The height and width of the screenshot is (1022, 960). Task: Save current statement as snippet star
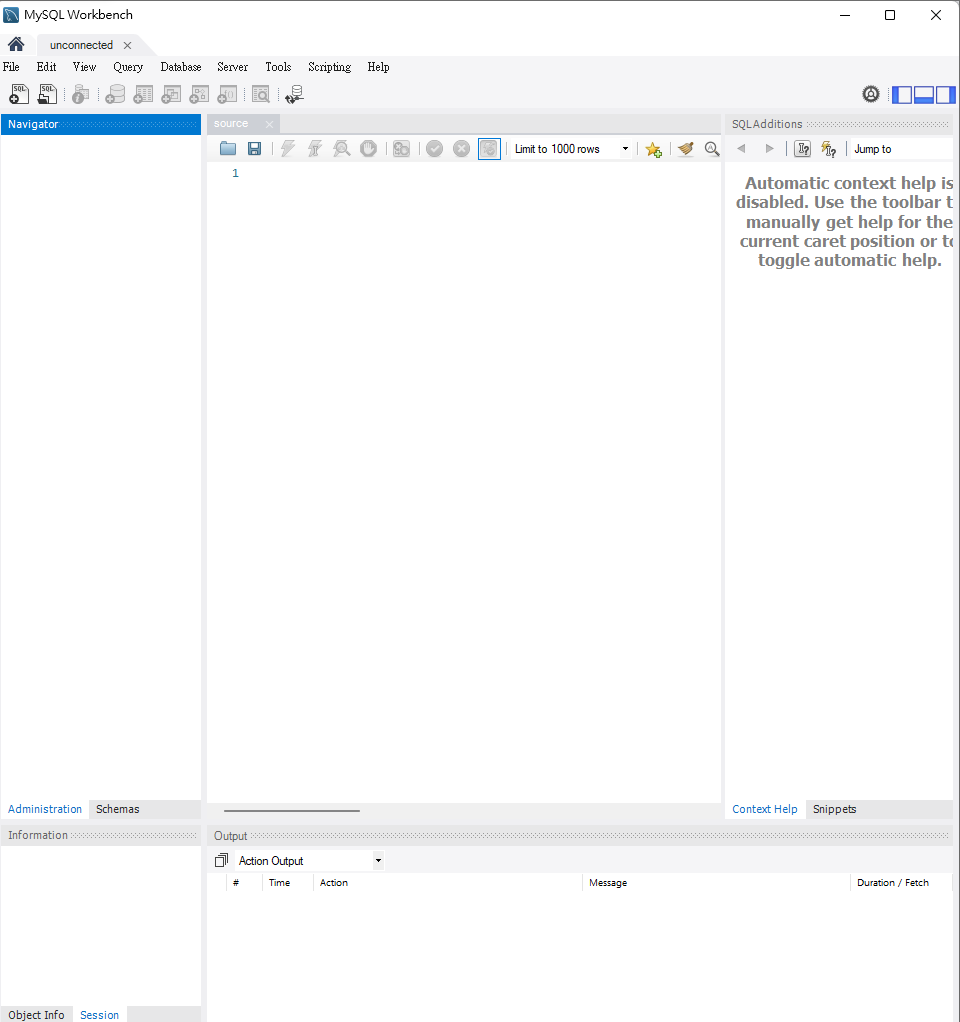point(653,149)
